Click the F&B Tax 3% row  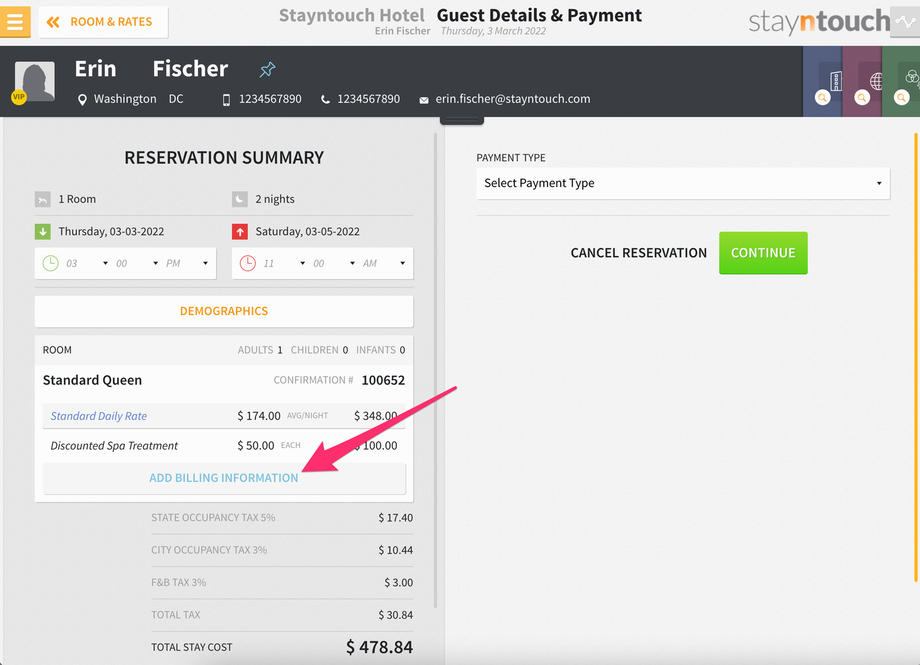click(x=282, y=582)
